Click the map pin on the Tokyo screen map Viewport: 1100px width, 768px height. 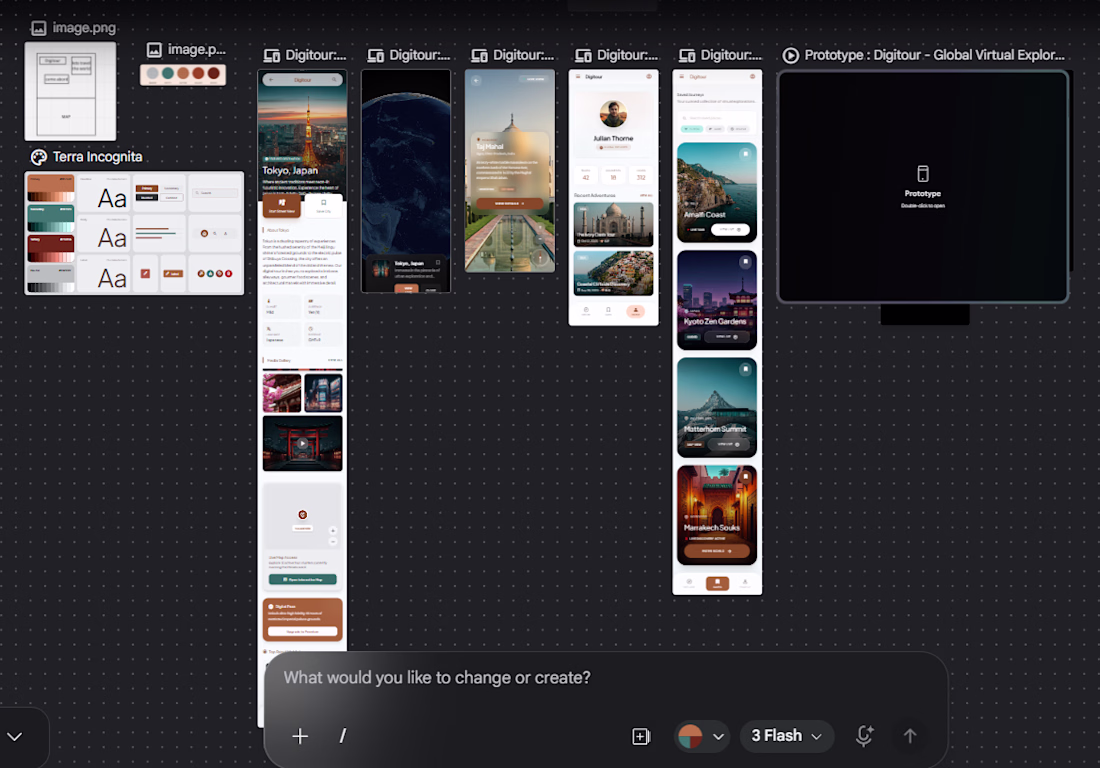(x=302, y=515)
